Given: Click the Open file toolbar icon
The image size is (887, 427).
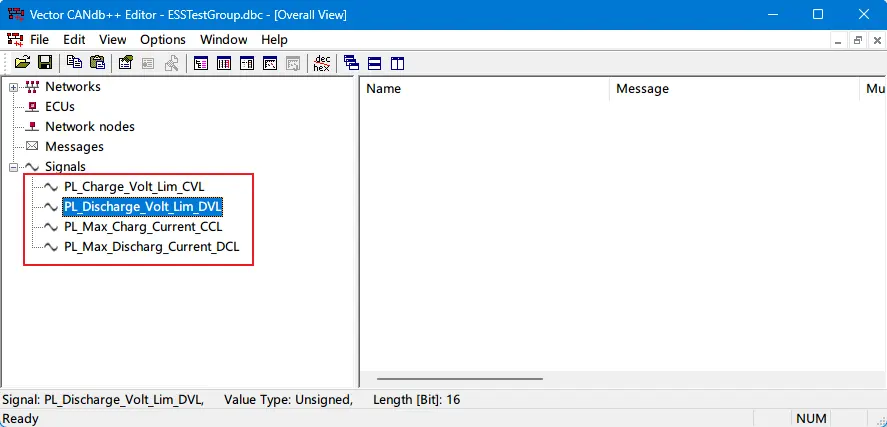Looking at the screenshot, I should tap(21, 63).
